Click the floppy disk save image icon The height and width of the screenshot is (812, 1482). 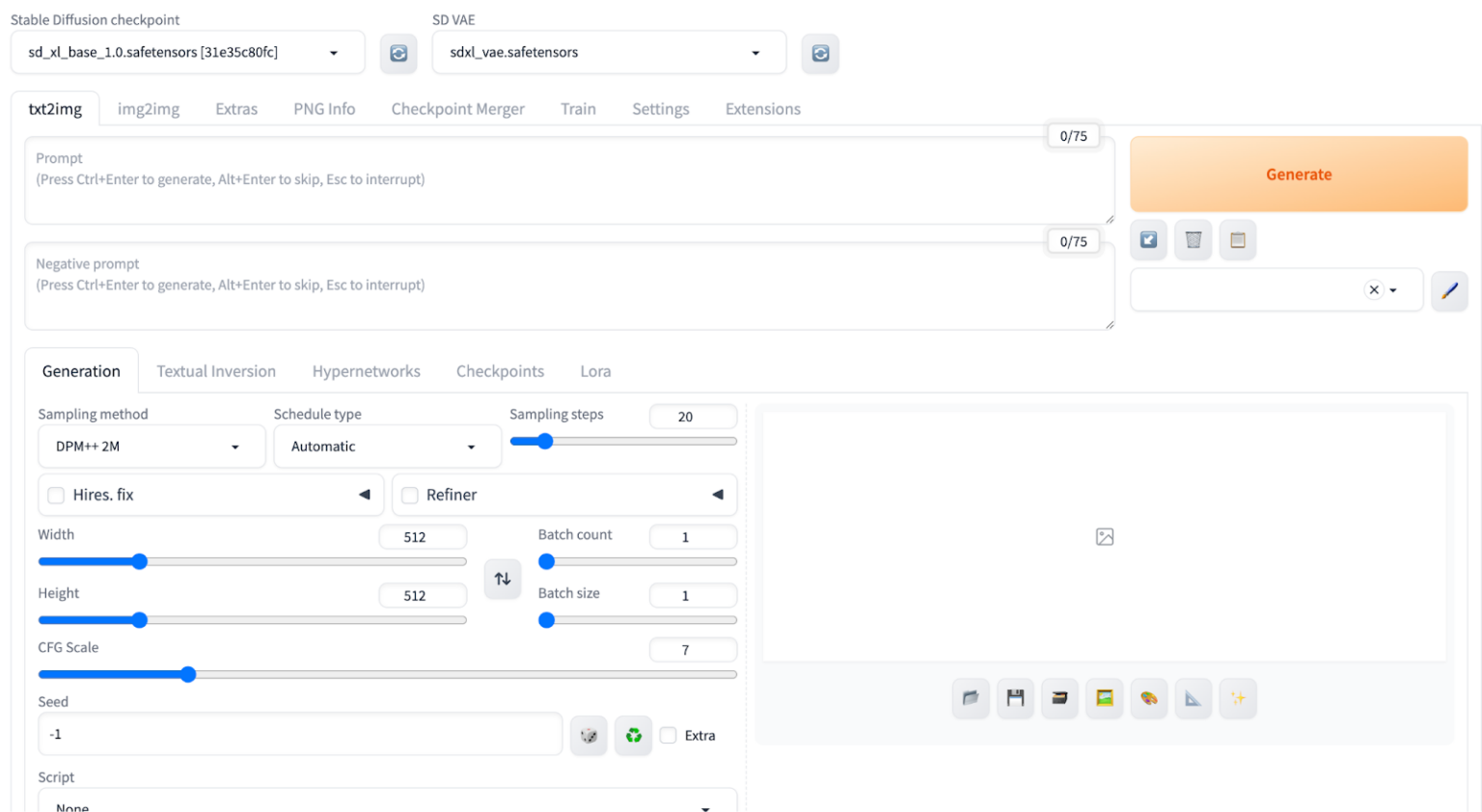tap(1015, 698)
